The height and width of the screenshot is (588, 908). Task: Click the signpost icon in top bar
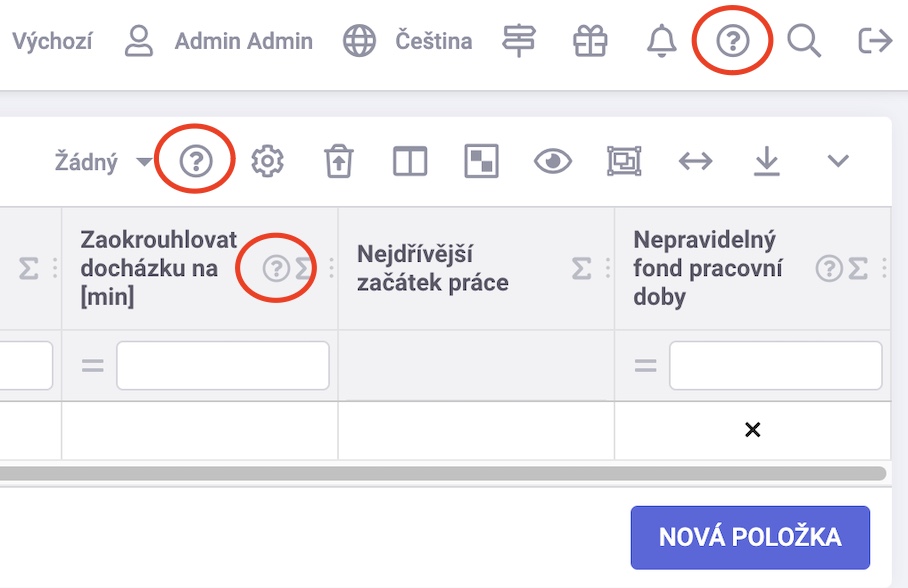(518, 41)
